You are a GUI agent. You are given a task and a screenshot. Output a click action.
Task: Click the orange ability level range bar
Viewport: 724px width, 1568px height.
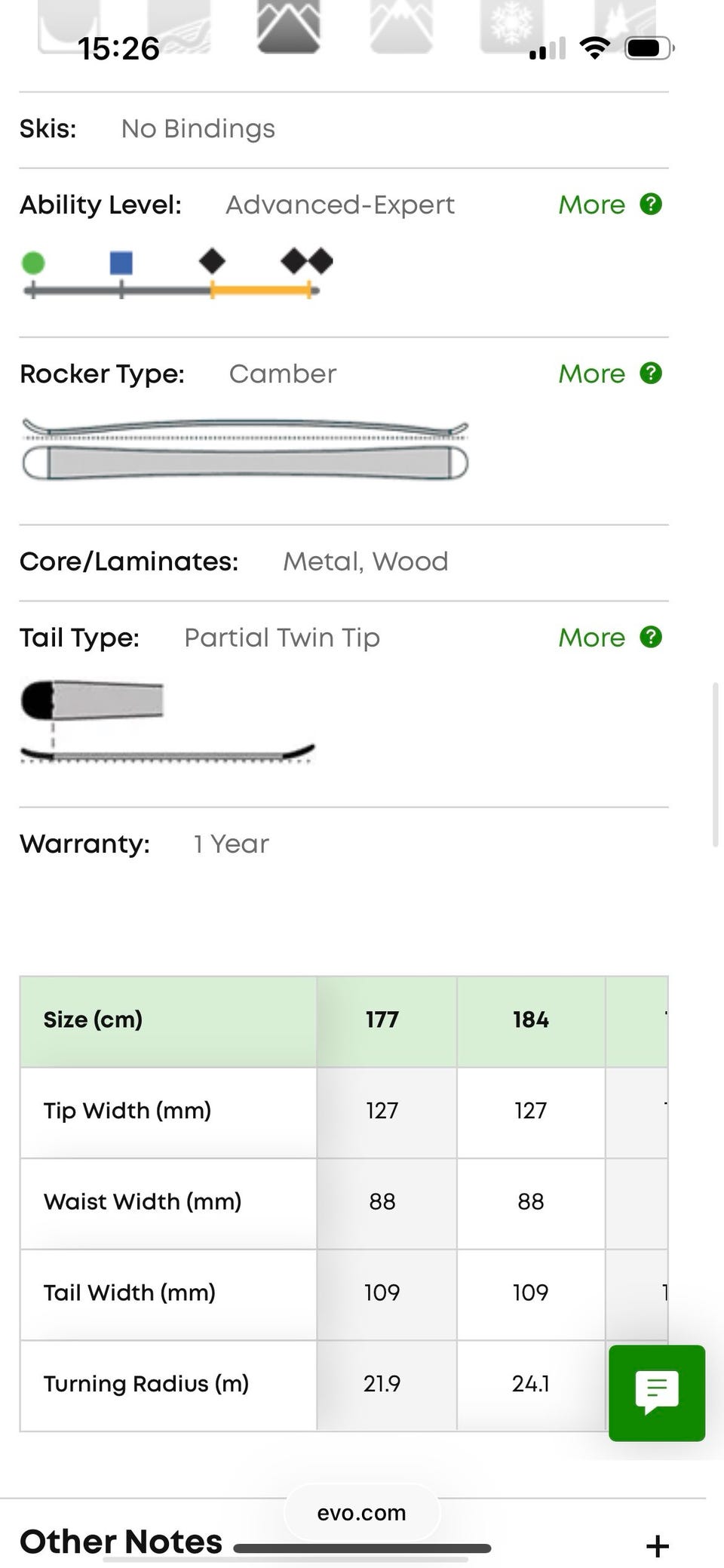coord(261,290)
